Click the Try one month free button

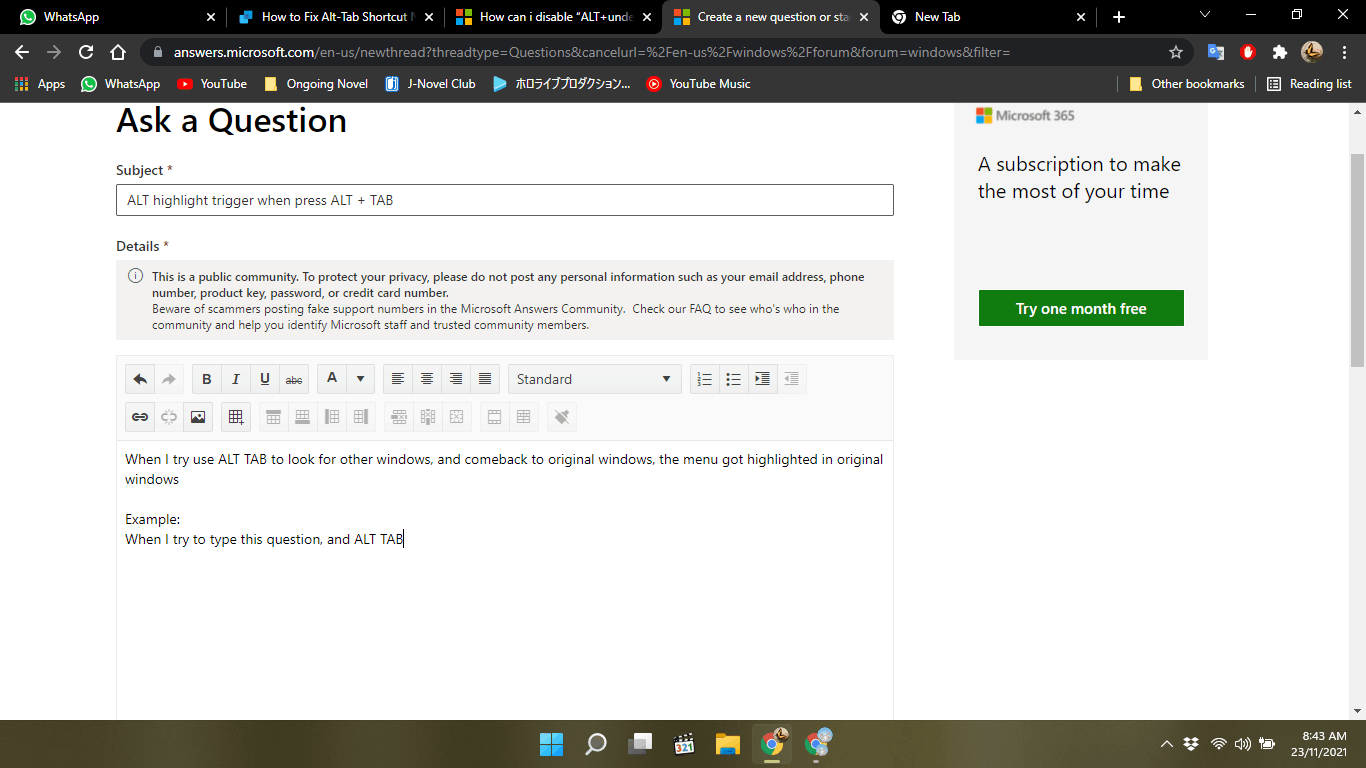coord(1081,308)
